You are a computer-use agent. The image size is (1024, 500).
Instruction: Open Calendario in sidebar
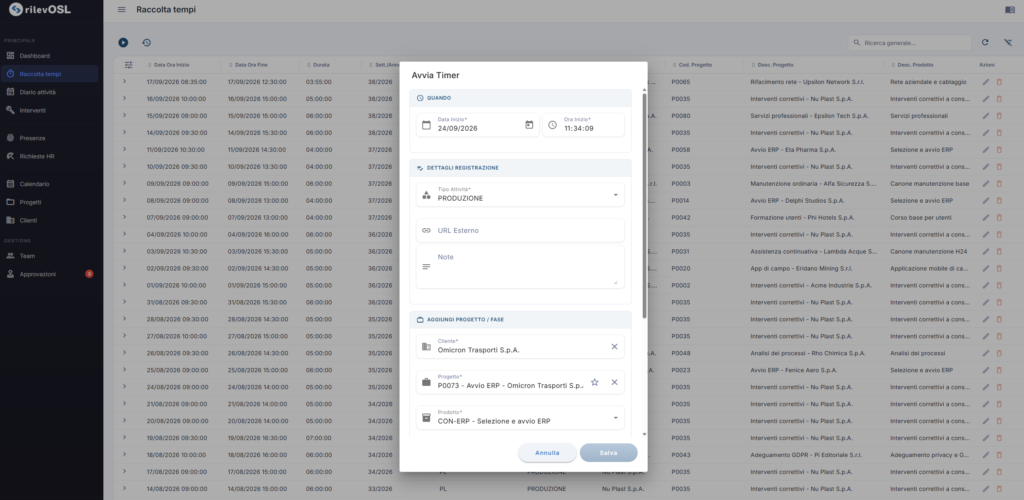(50, 184)
